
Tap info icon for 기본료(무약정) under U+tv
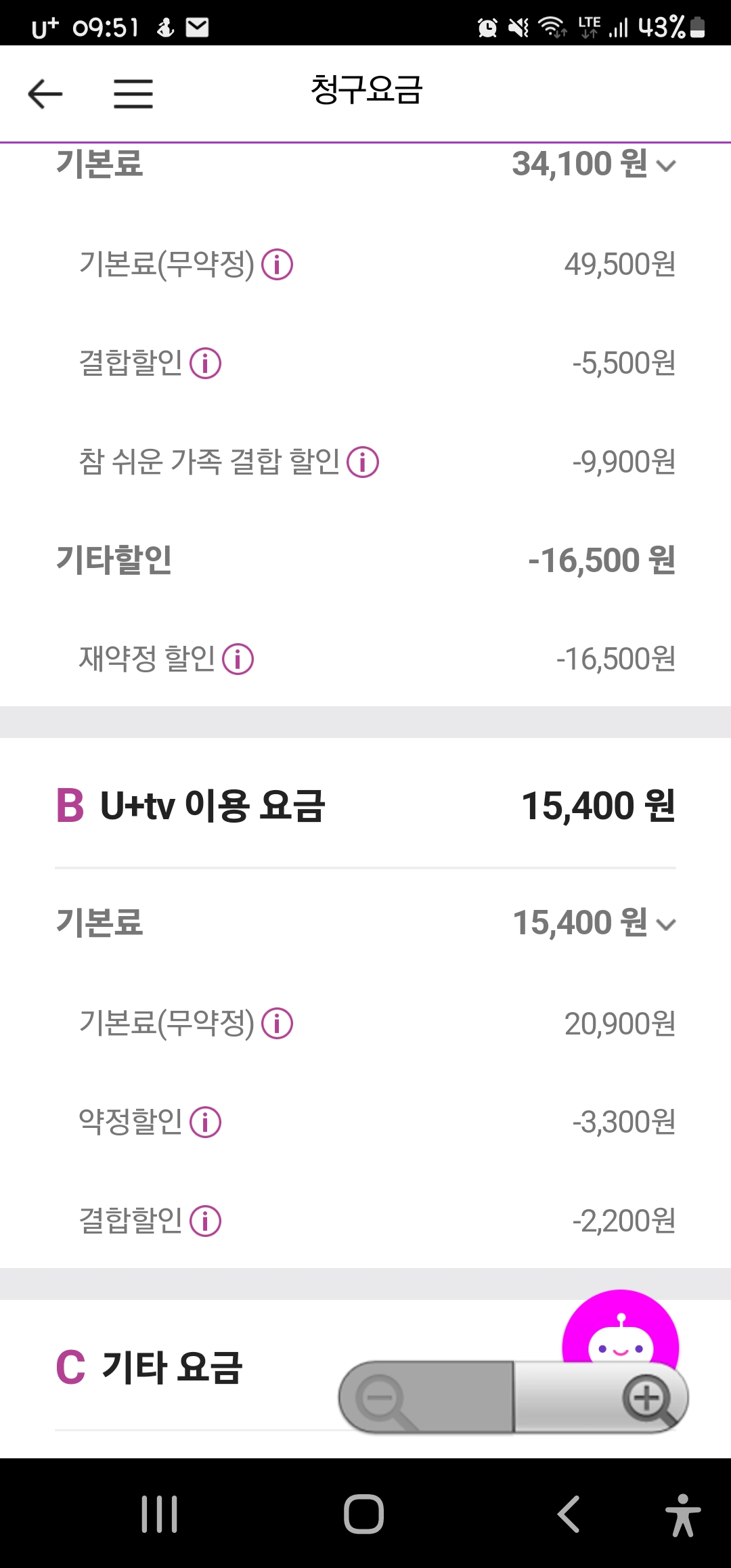pyautogui.click(x=278, y=1024)
